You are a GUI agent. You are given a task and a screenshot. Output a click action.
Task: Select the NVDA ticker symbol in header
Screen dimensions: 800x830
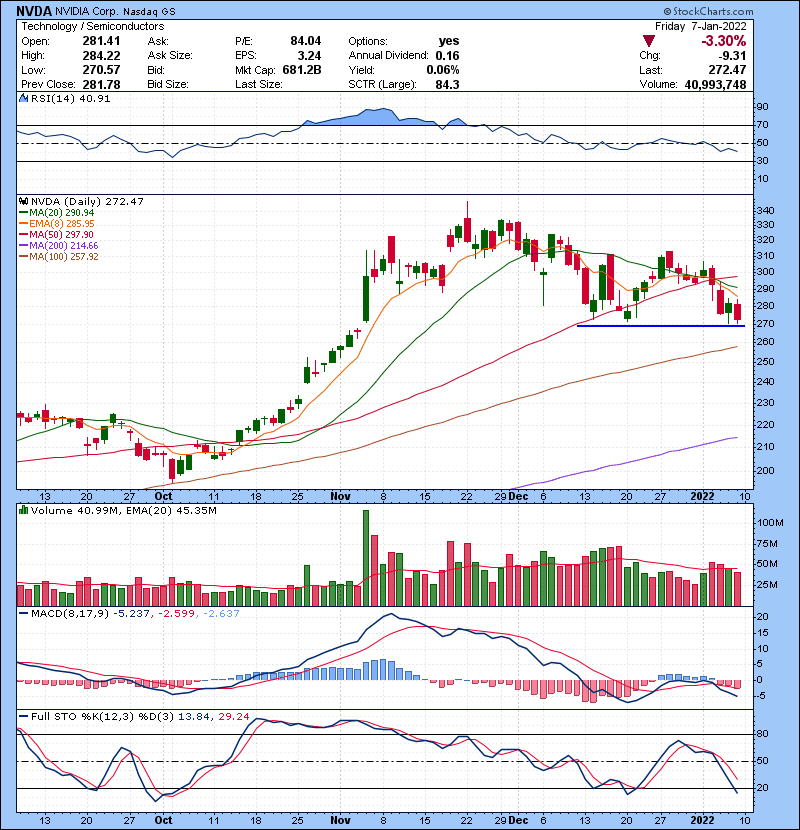tap(34, 11)
